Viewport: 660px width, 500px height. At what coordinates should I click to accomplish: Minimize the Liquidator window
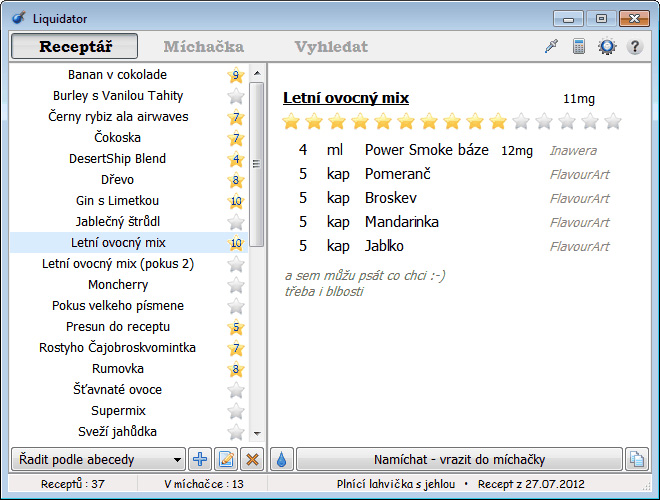[x=568, y=19]
